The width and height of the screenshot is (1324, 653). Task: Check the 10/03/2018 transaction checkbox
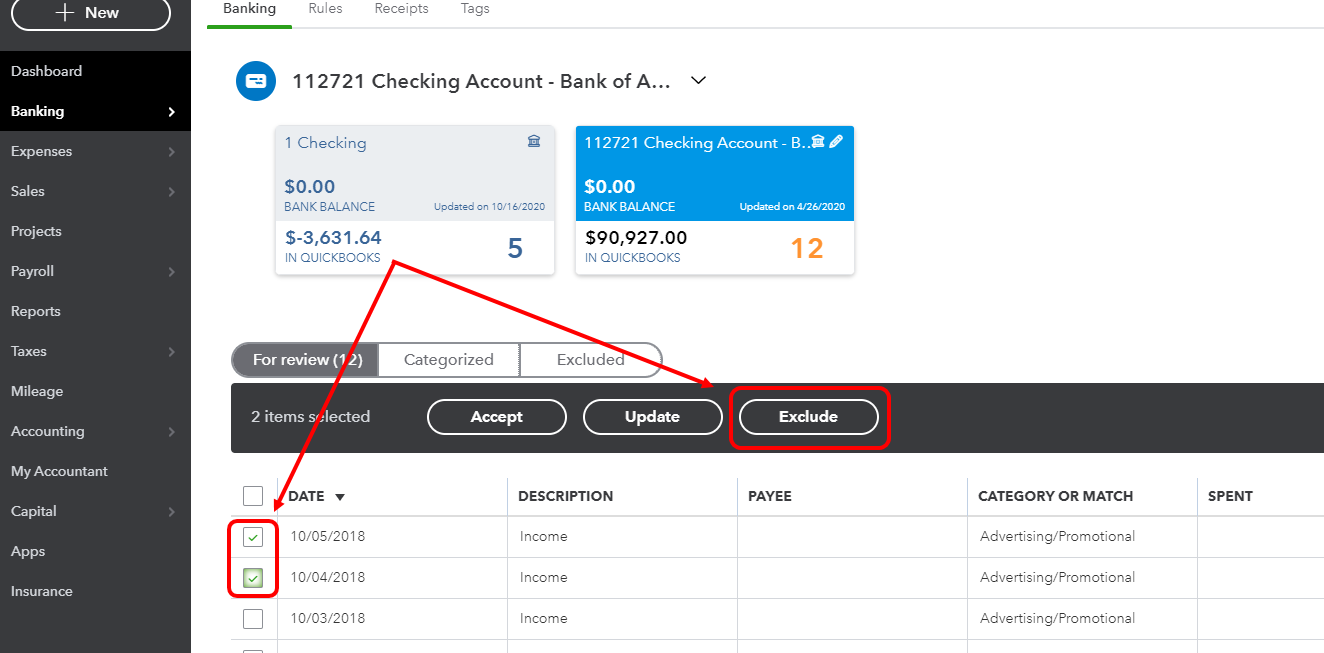(252, 618)
